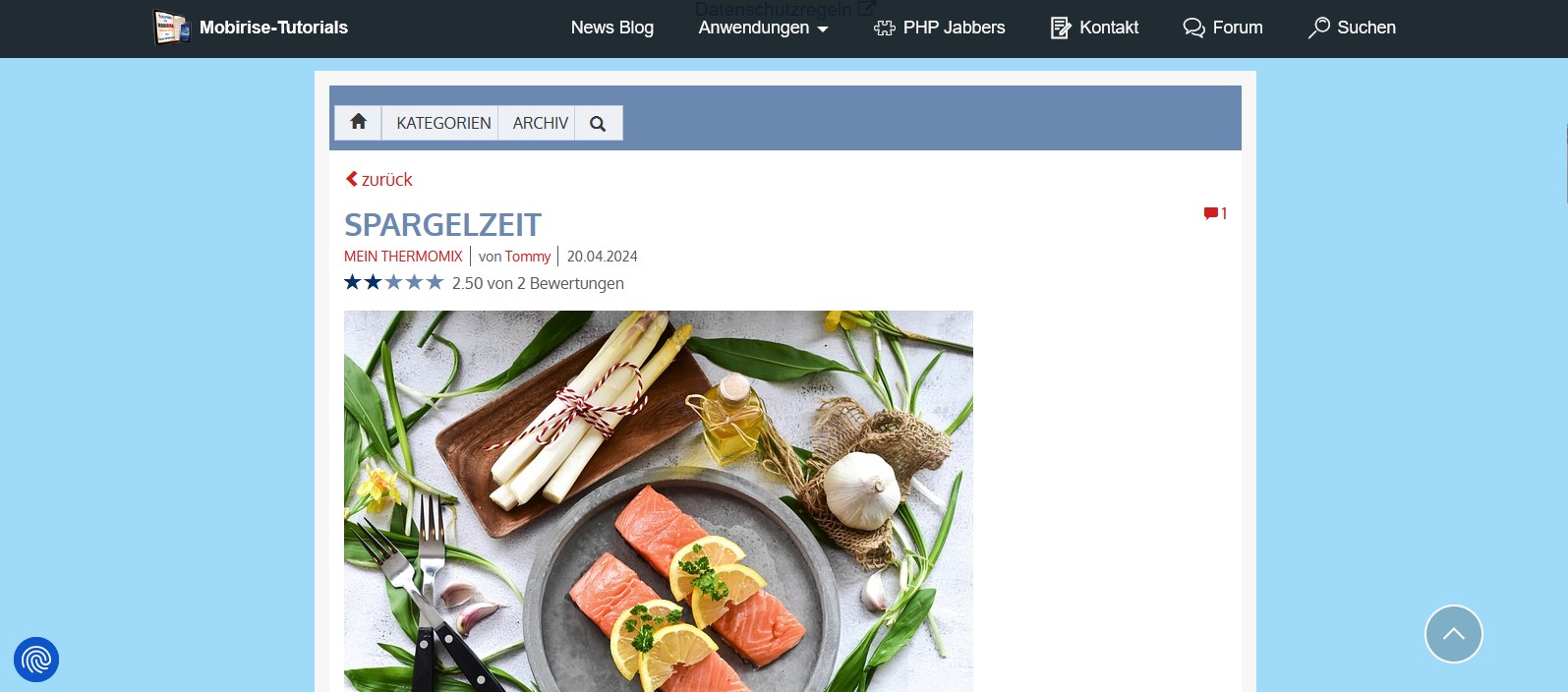Rate the post three stars
Screen dimensions: 1568x692
(393, 282)
